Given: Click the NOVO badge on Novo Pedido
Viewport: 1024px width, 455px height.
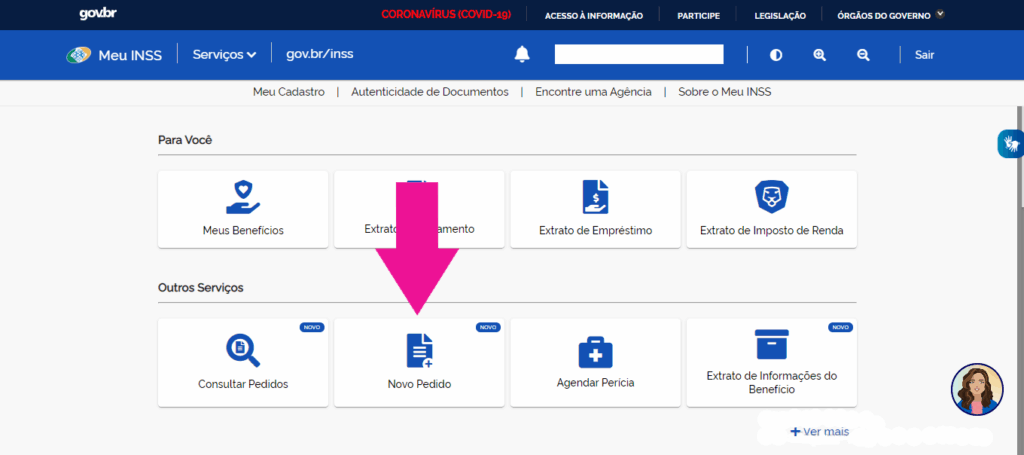Looking at the screenshot, I should (488, 327).
